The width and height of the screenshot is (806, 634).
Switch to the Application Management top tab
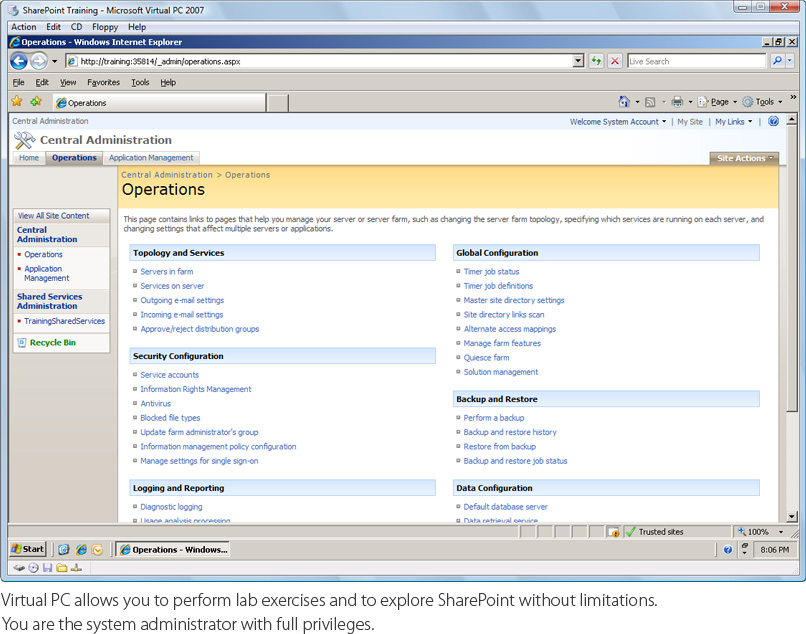[x=151, y=158]
